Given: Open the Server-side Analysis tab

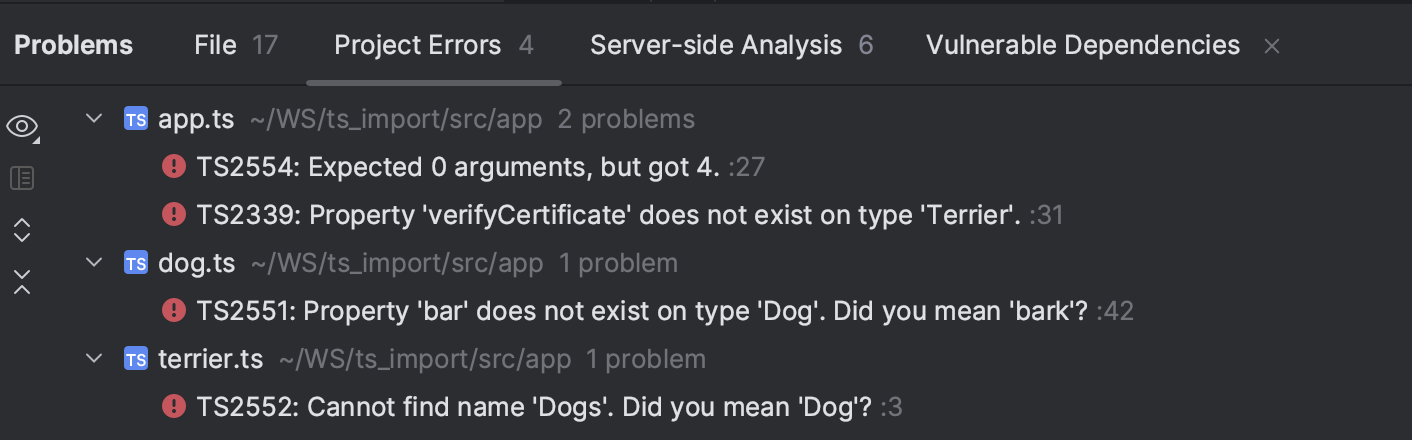Looking at the screenshot, I should 731,45.
